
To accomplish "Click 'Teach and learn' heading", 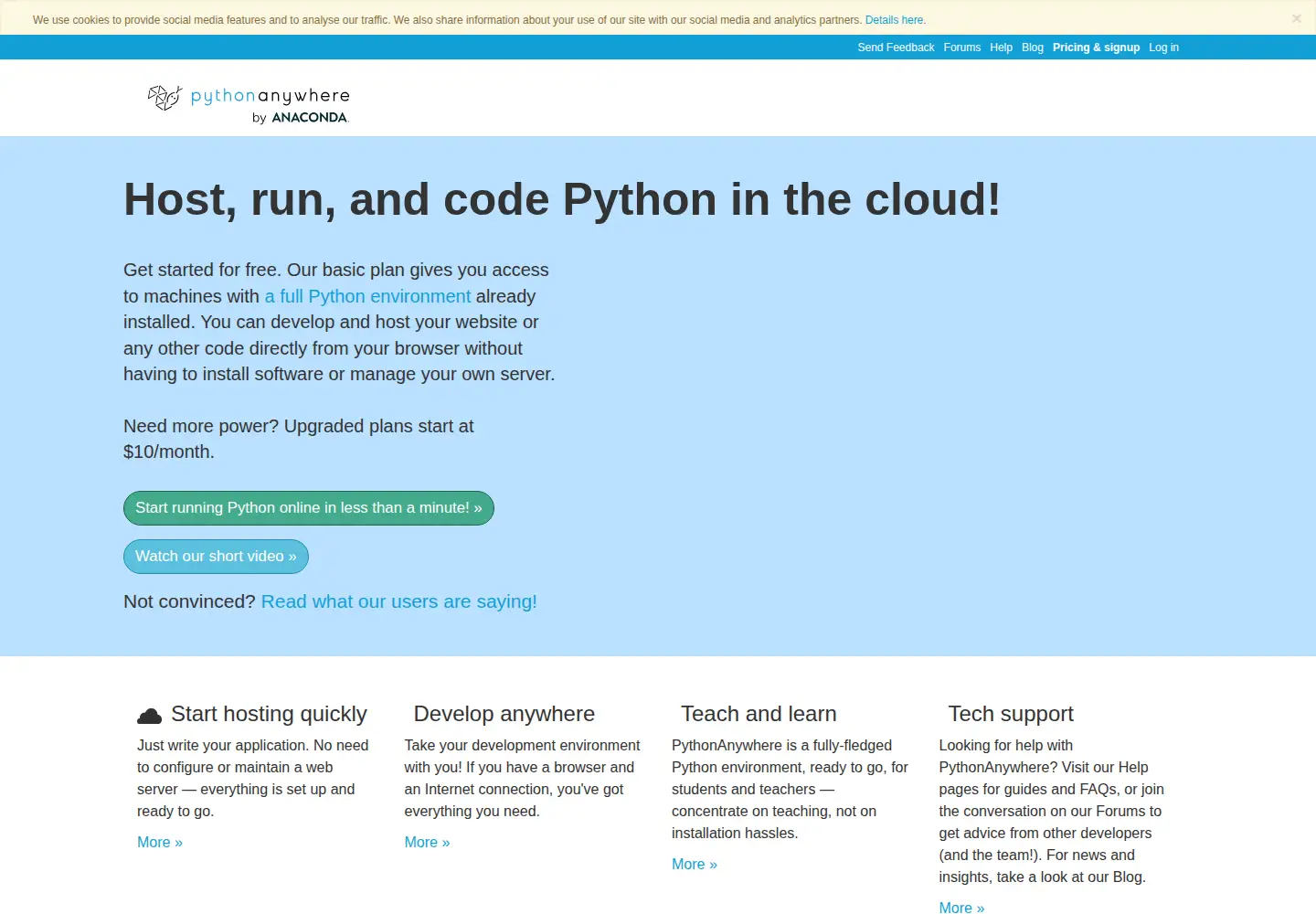I will (759, 714).
